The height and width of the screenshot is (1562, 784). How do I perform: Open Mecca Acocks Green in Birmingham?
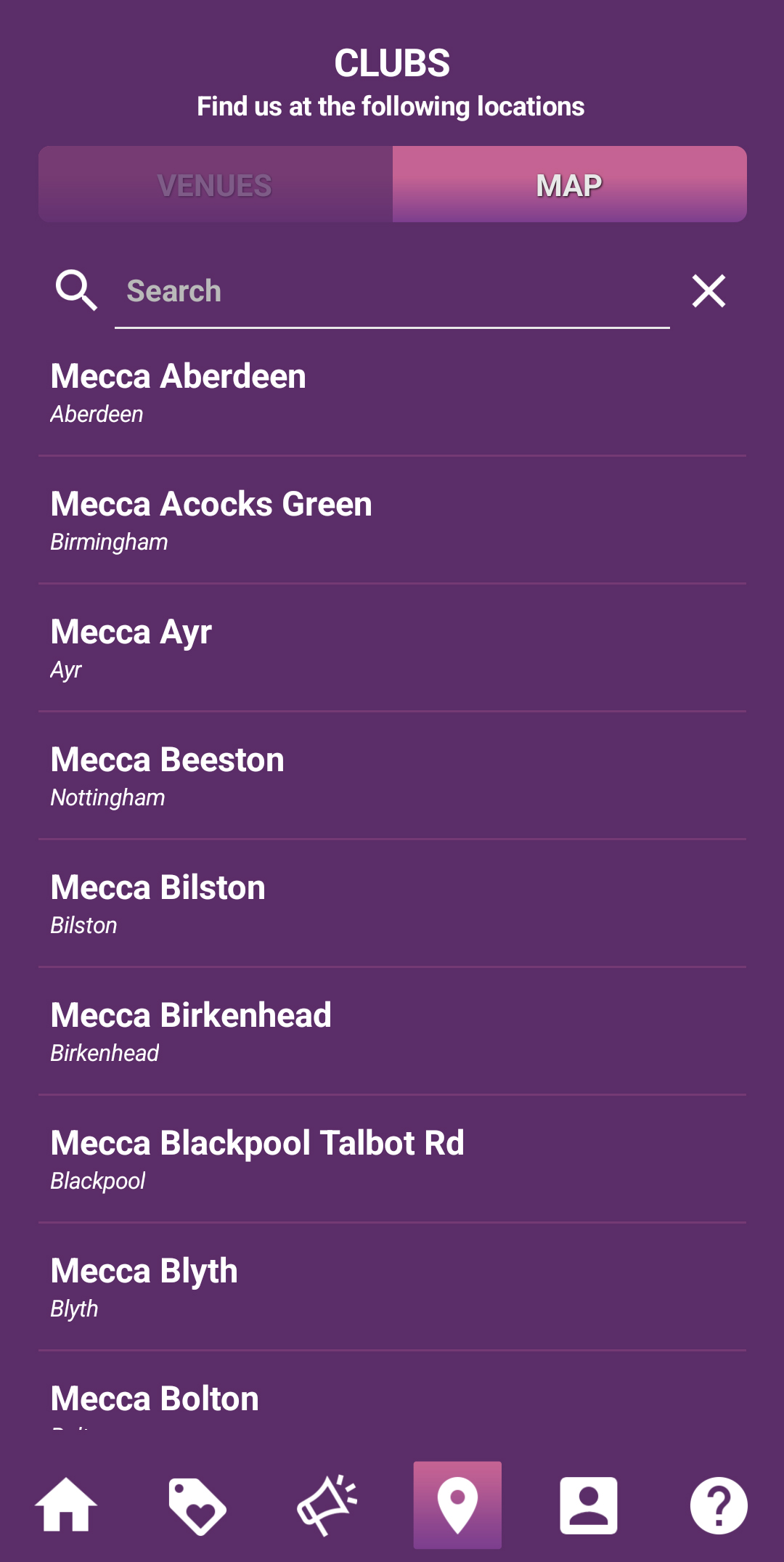point(392,521)
